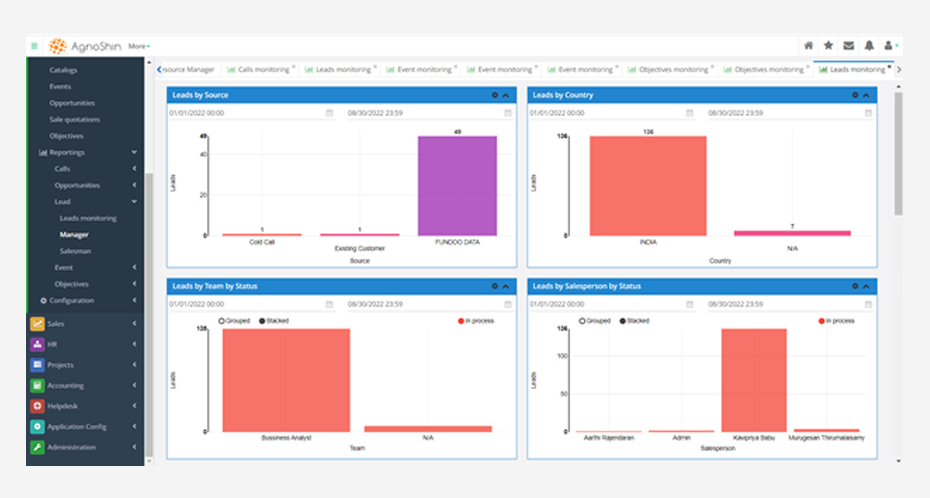The image size is (930, 498).
Task: Open favorites via the star icon
Action: [x=828, y=46]
